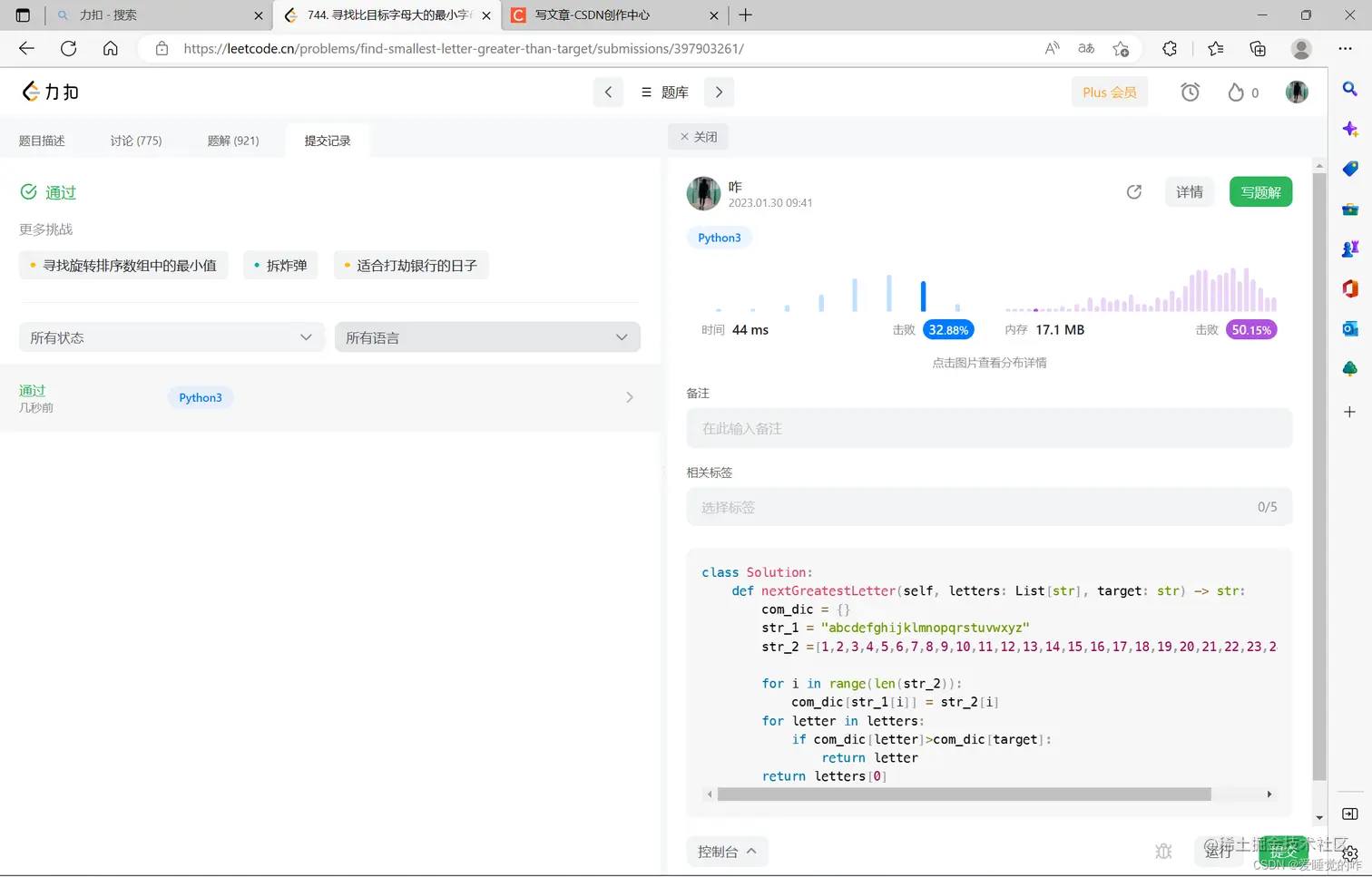Open the 选择标签 tag selector
Image resolution: width=1372 pixels, height=877 pixels.
pyautogui.click(x=989, y=507)
